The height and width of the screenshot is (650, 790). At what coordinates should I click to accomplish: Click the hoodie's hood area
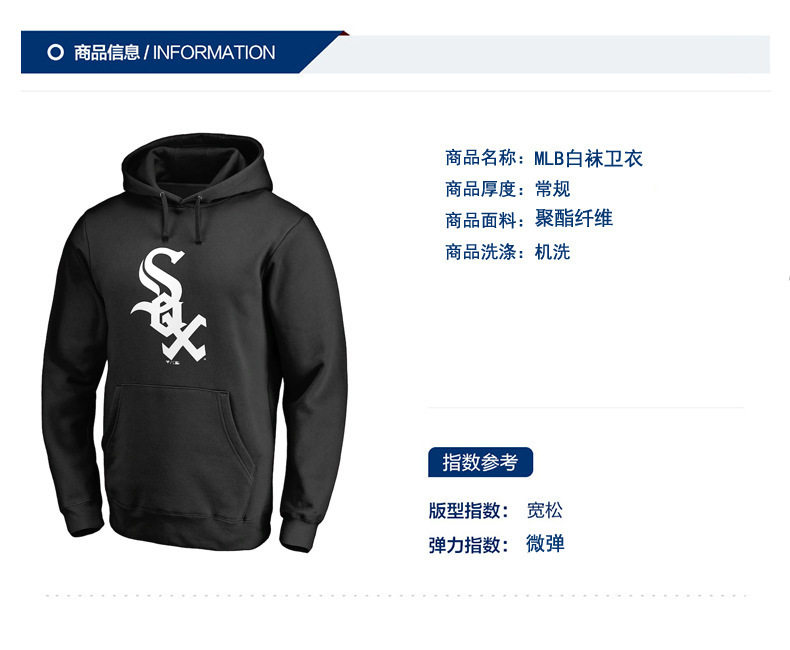(196, 164)
